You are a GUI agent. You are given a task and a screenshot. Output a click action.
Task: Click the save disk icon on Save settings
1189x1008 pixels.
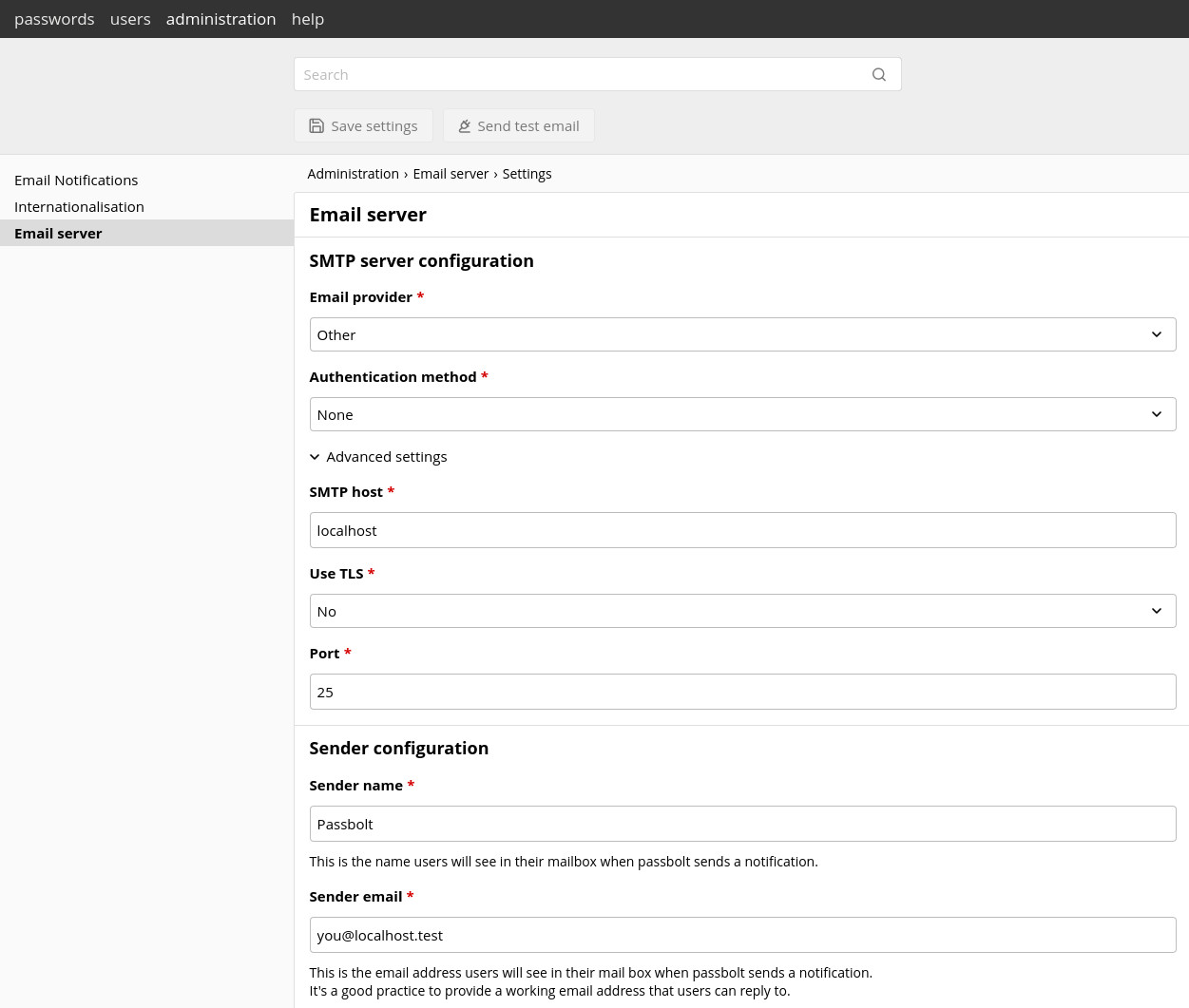point(316,125)
